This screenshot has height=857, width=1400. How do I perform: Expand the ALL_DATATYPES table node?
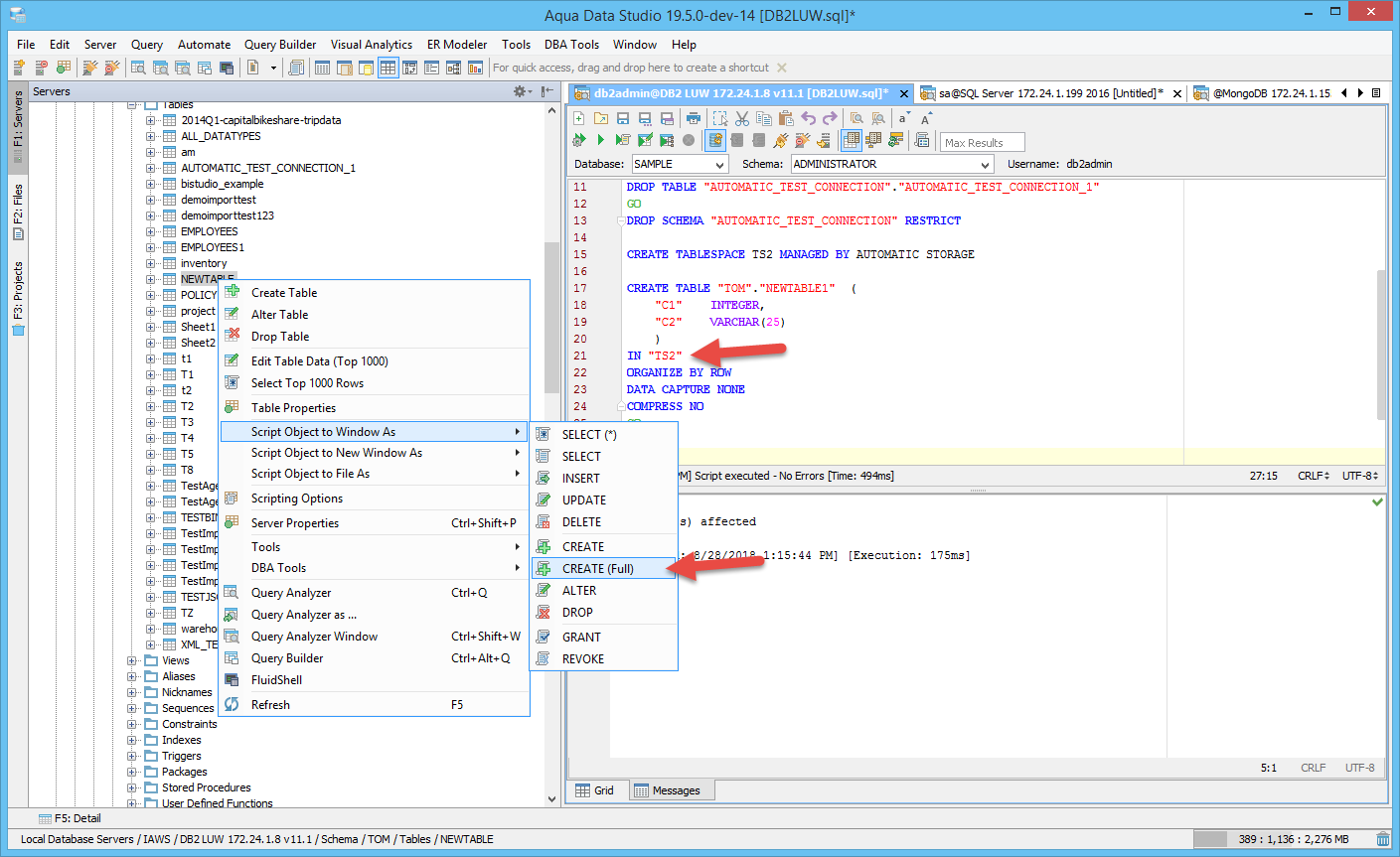coord(151,136)
